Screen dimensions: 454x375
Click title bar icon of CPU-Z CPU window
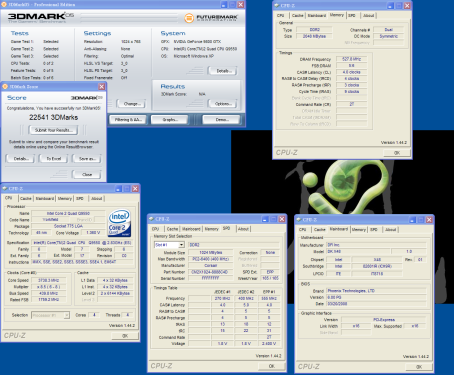(x=5, y=188)
